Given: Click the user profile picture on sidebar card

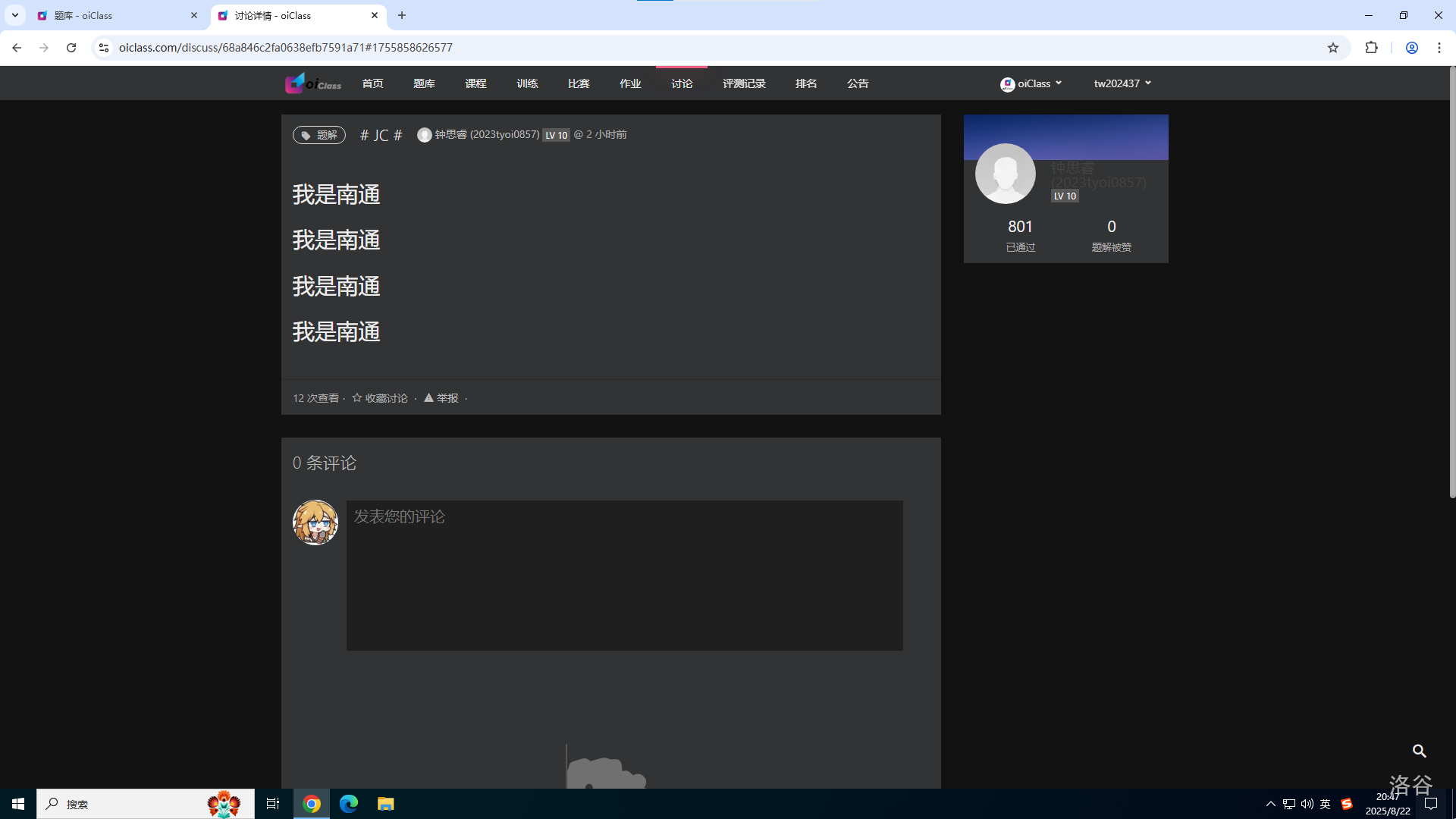Looking at the screenshot, I should click(x=1006, y=174).
